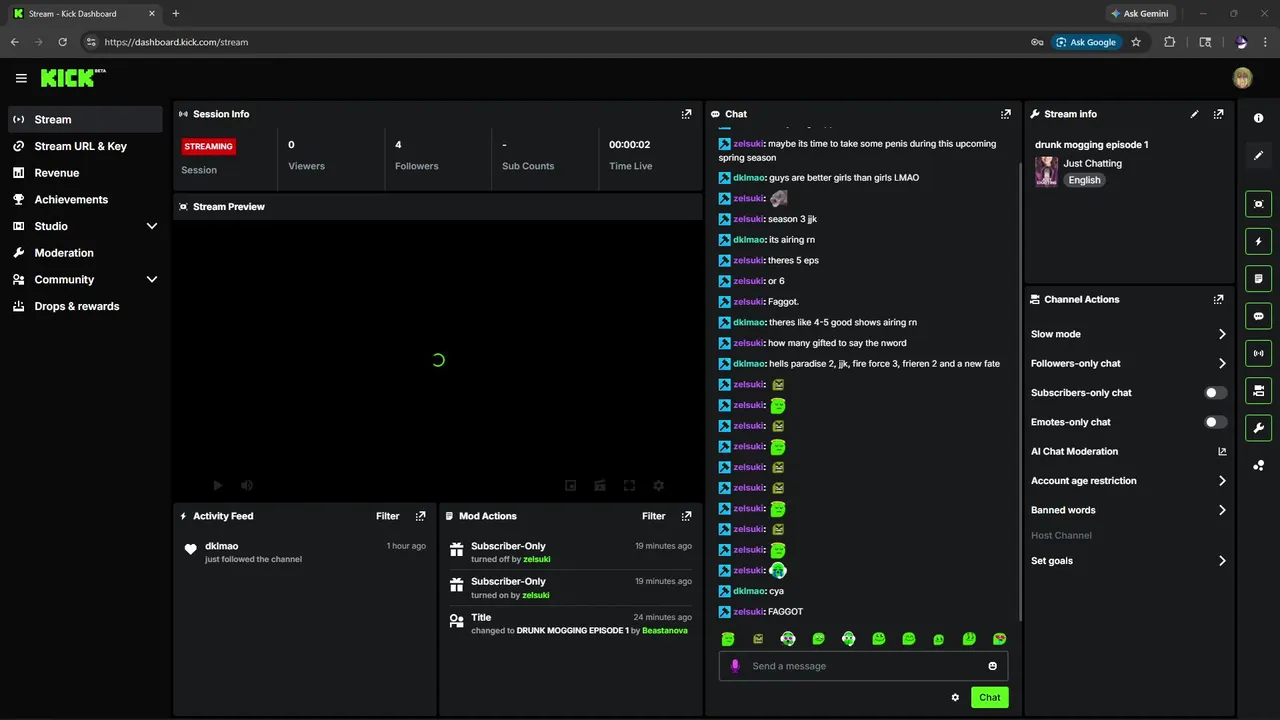Expand Slow mode options
This screenshot has width=1280, height=720.
click(x=1222, y=334)
